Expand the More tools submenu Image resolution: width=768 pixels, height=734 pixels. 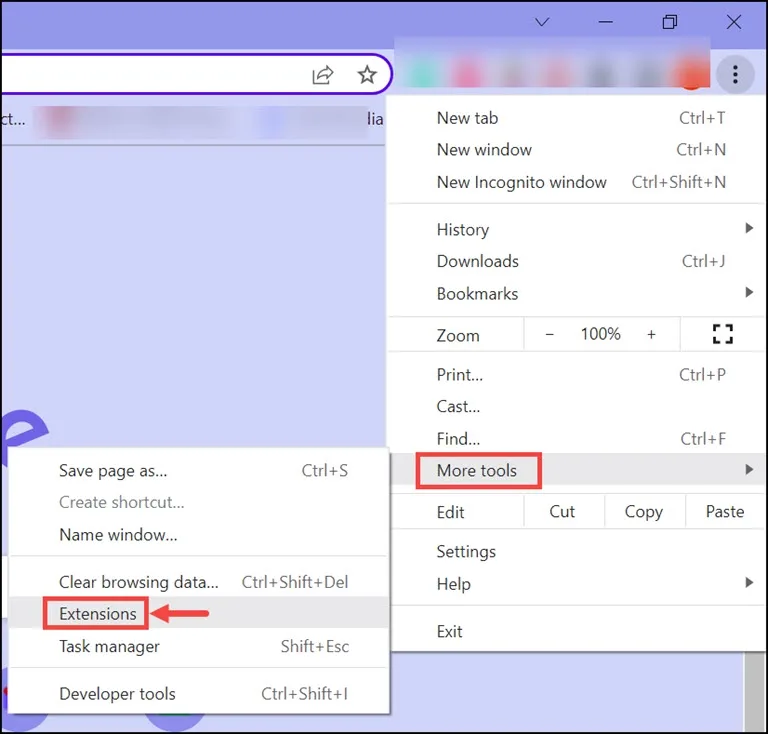[577, 471]
